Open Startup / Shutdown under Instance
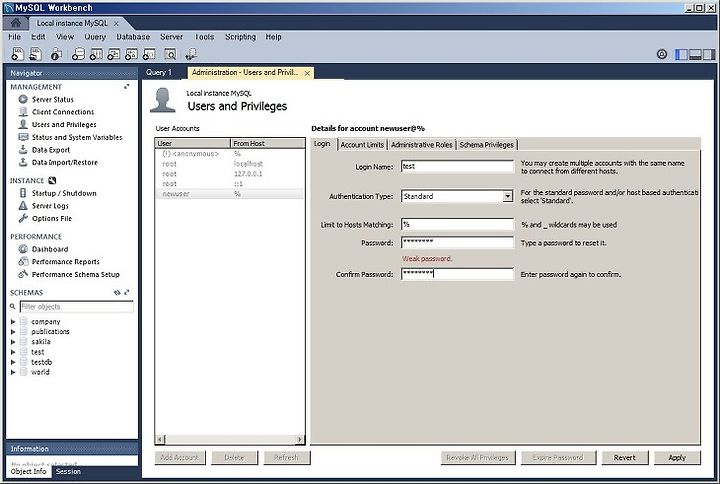The height and width of the screenshot is (484, 720). click(x=64, y=193)
